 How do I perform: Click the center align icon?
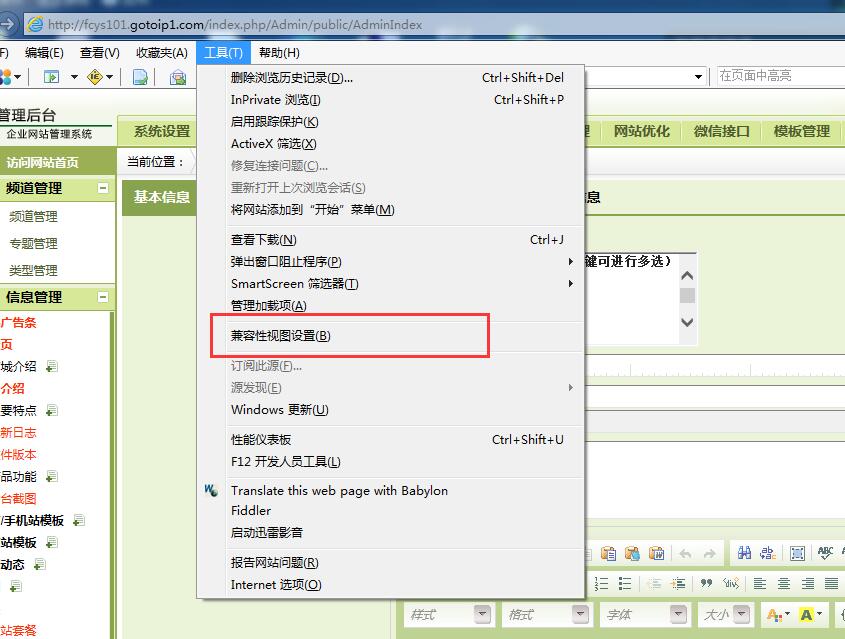coord(784,583)
